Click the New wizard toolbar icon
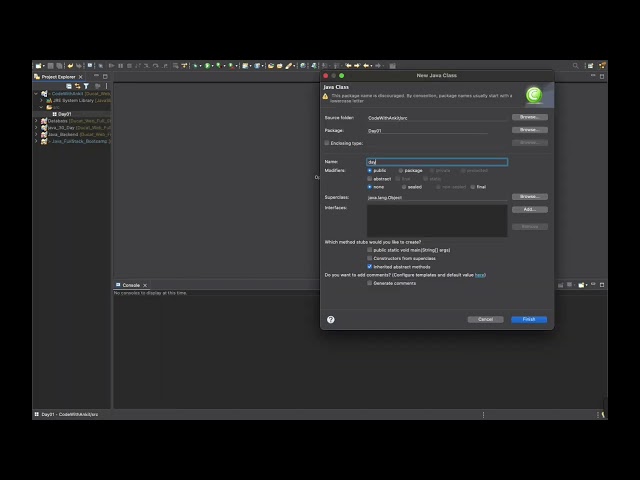The image size is (640, 480). pos(38,66)
